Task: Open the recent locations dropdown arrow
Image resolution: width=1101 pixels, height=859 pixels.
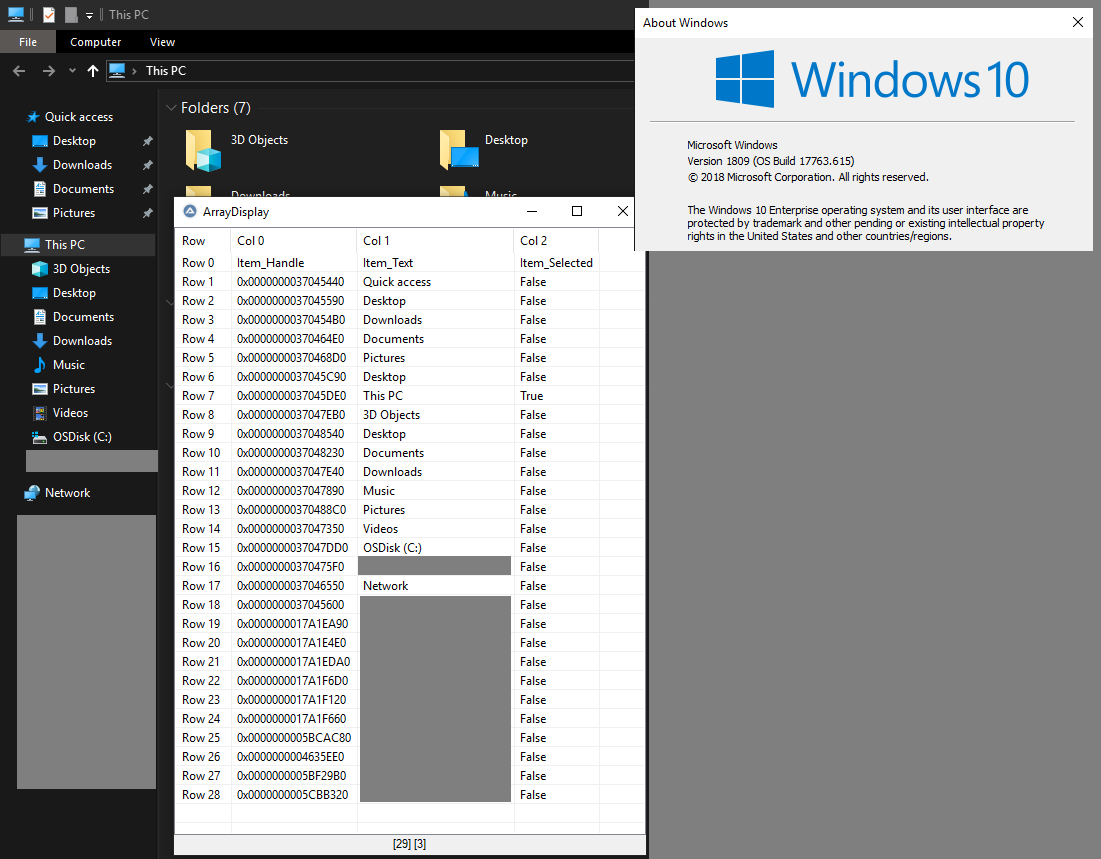Action: pyautogui.click(x=72, y=71)
